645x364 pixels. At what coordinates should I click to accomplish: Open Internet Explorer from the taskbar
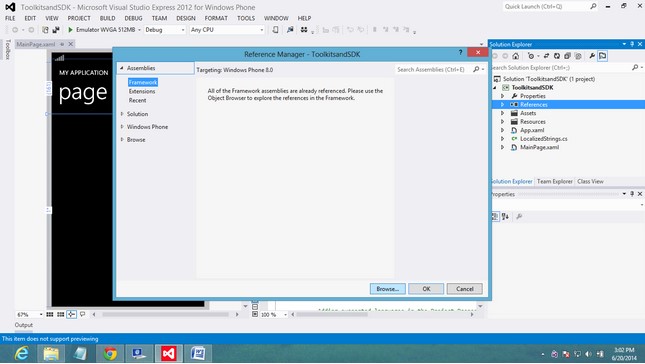coord(21,353)
